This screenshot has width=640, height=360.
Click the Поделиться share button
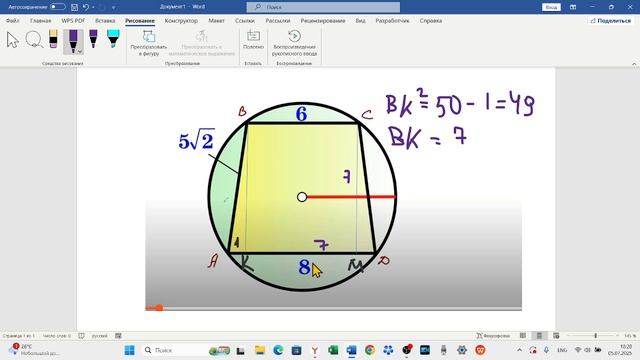point(611,20)
